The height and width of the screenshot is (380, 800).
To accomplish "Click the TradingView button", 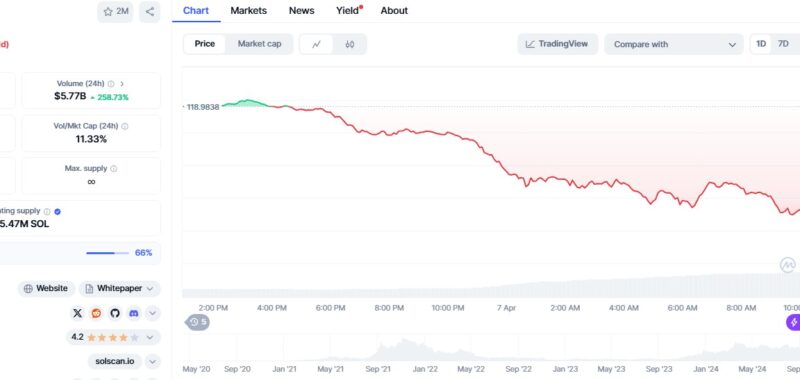I will coord(558,44).
